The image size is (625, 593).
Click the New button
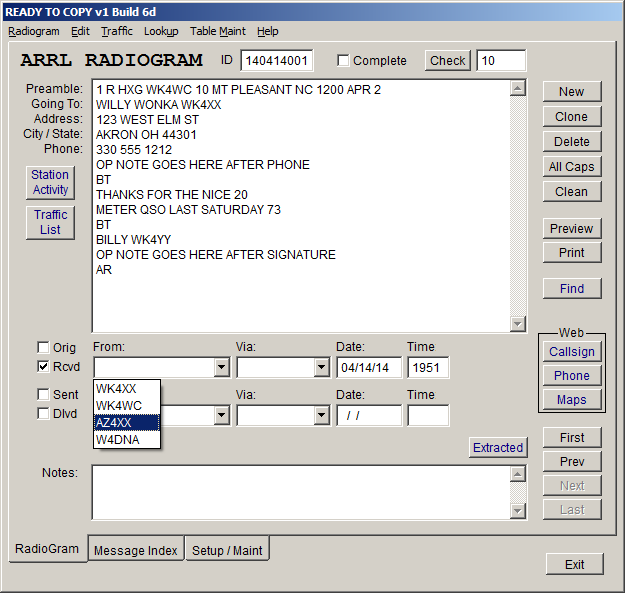click(x=572, y=92)
